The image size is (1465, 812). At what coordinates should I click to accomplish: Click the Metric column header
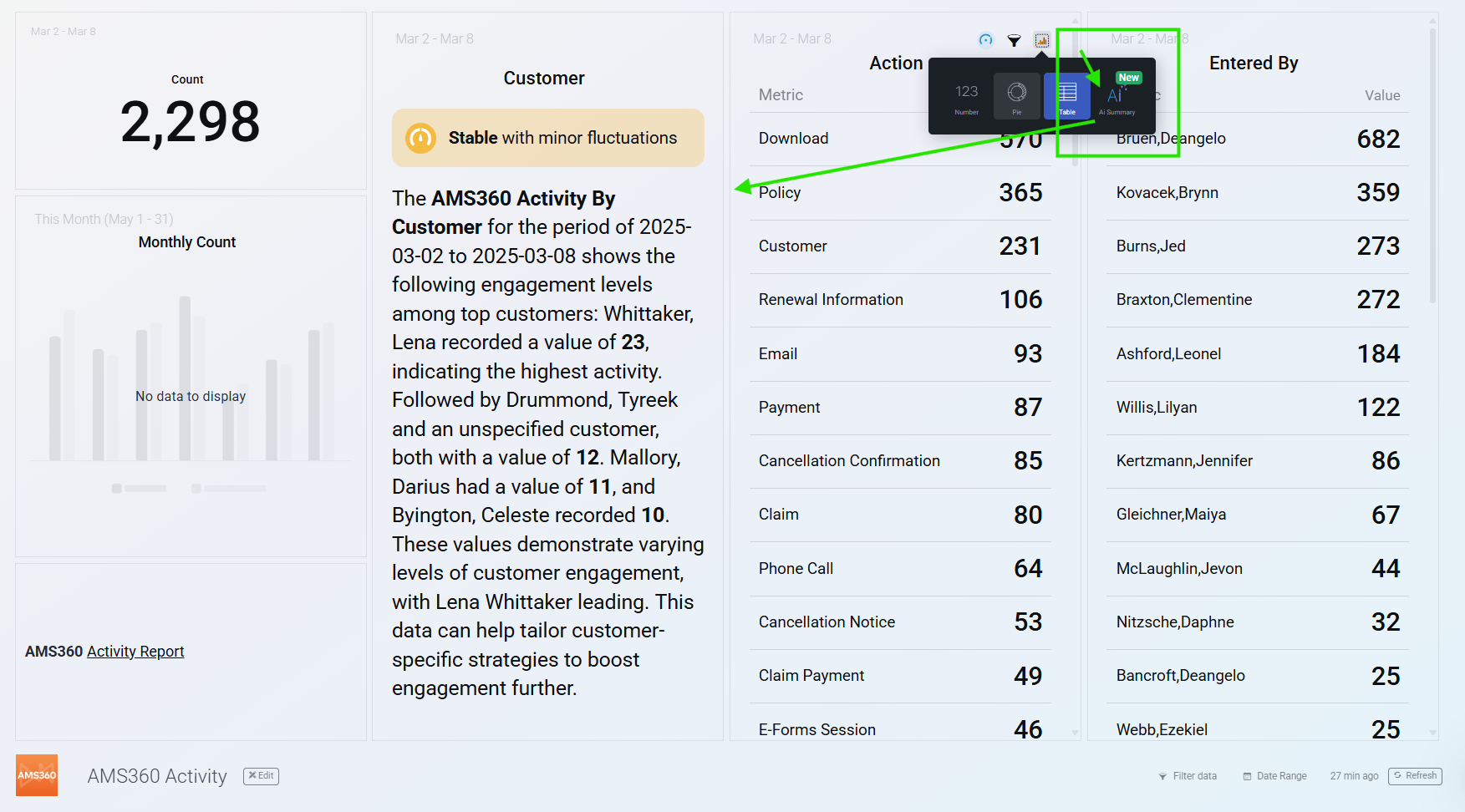[781, 95]
